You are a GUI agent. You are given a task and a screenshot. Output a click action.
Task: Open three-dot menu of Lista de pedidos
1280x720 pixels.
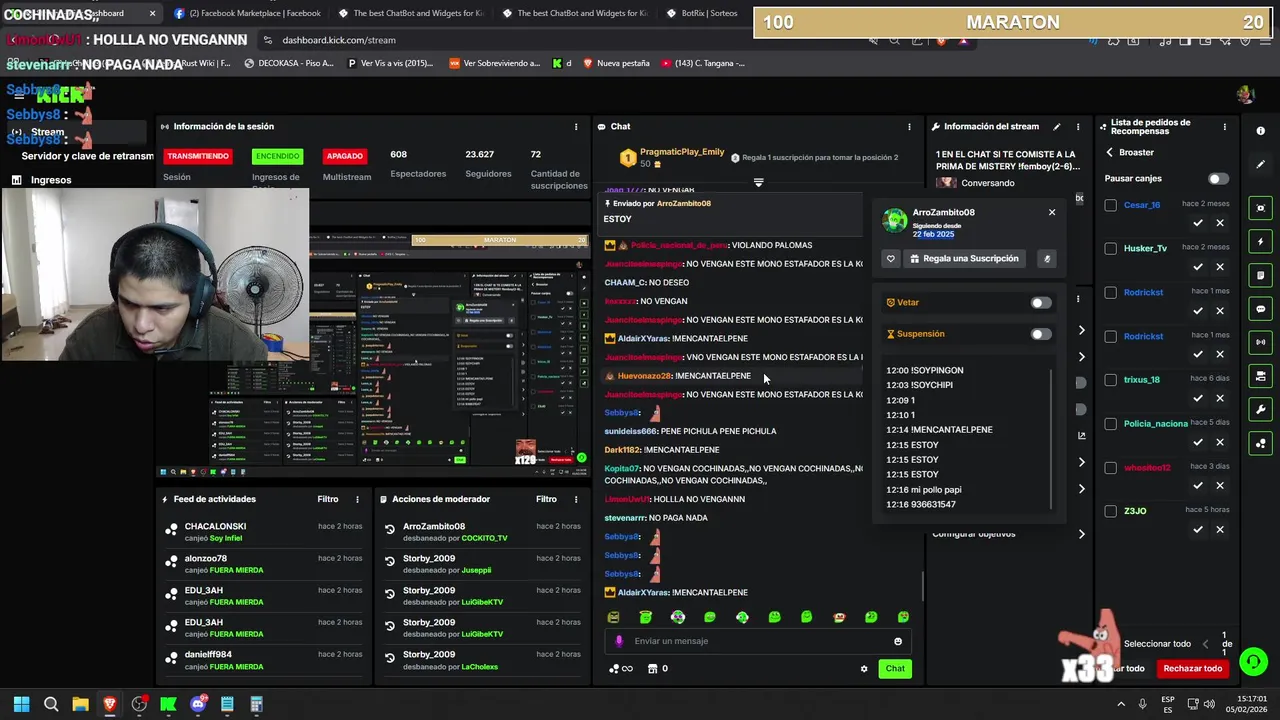point(1225,127)
